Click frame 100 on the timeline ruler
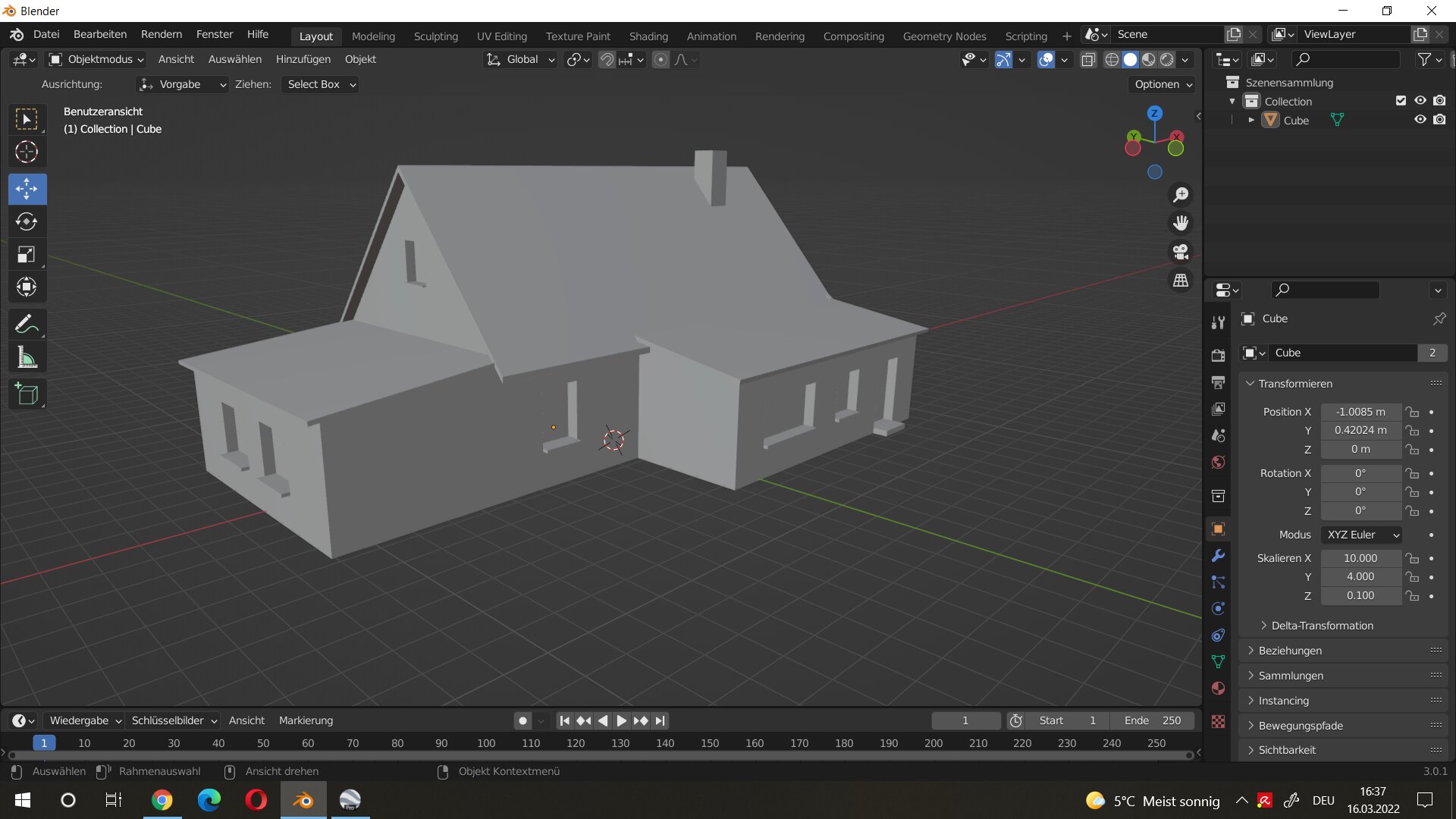The height and width of the screenshot is (819, 1456). pos(486,743)
